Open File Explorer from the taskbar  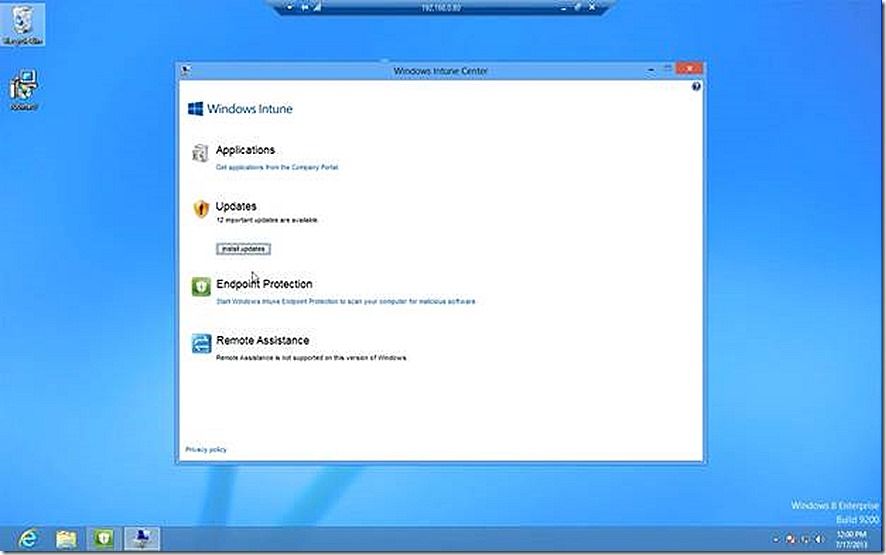66,539
